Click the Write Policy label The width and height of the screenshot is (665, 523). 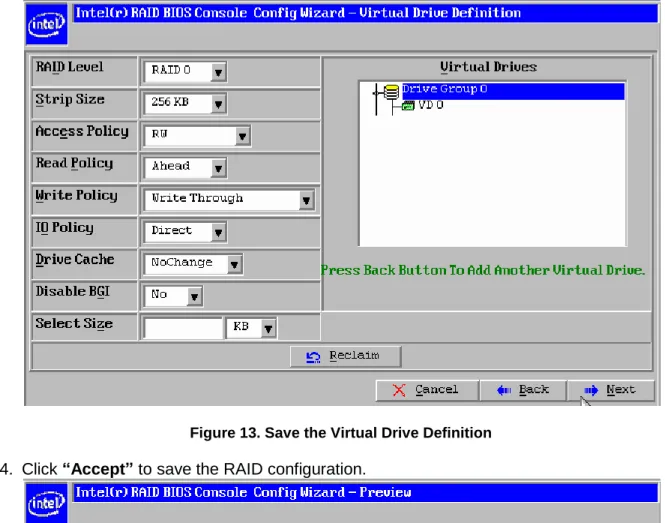[x=77, y=196]
